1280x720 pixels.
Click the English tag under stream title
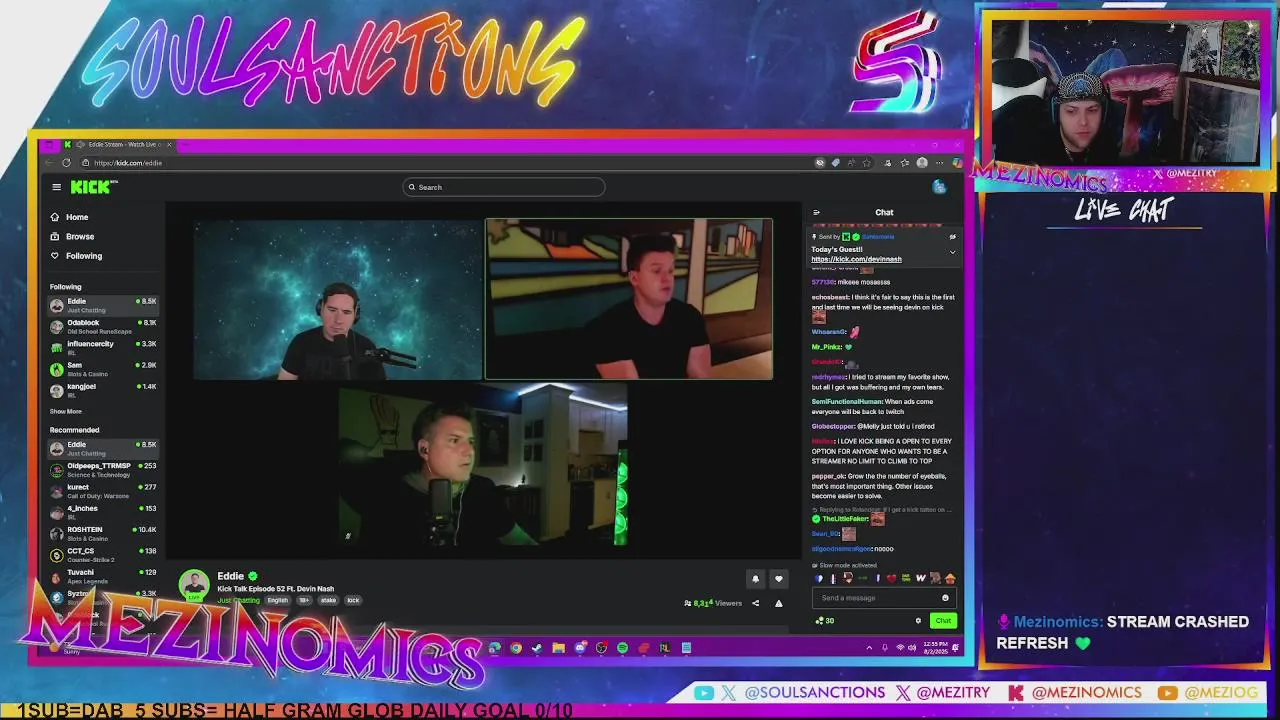(x=277, y=600)
